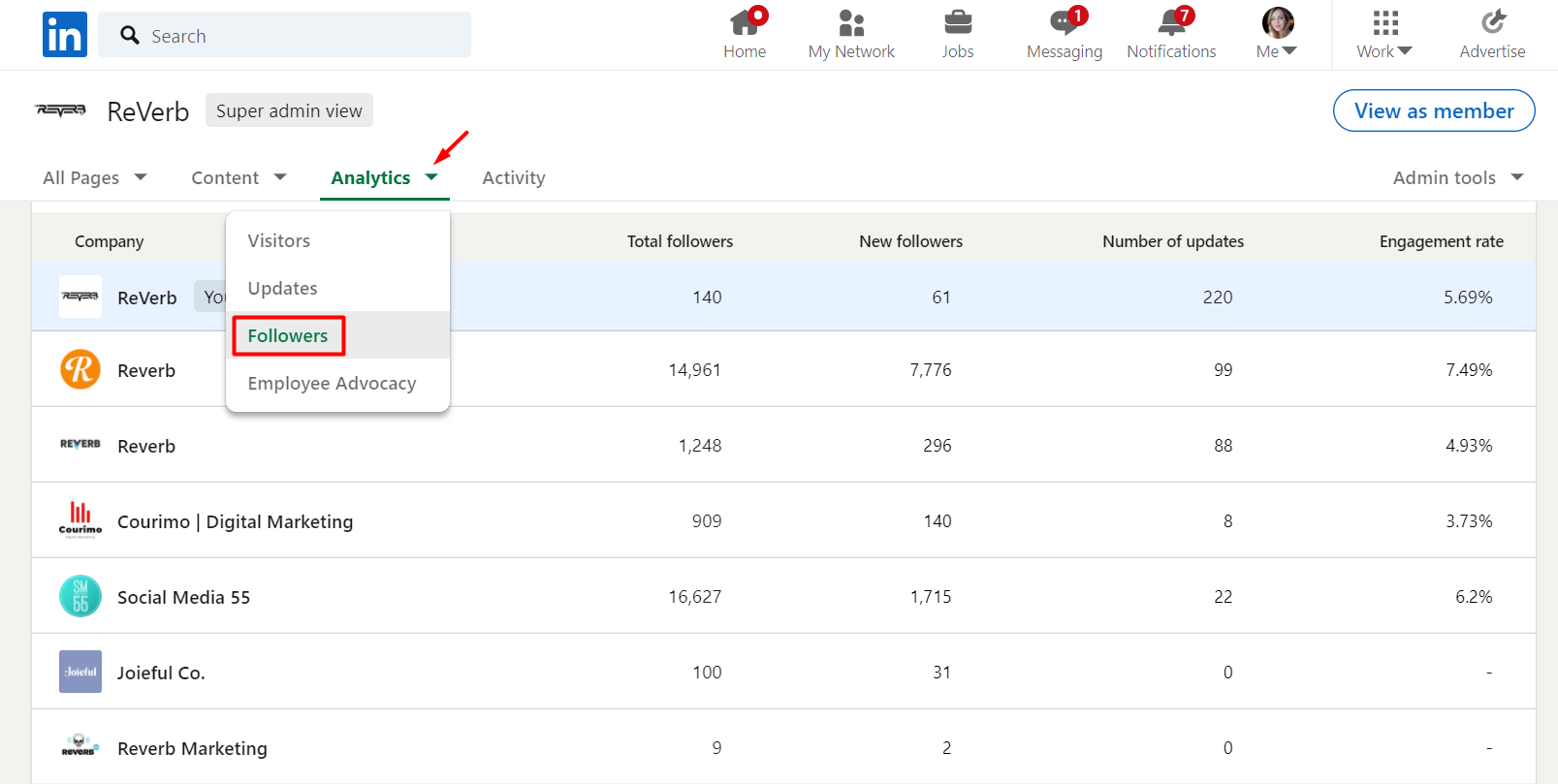
Task: Click the ReVerb company name in table
Action: point(147,298)
